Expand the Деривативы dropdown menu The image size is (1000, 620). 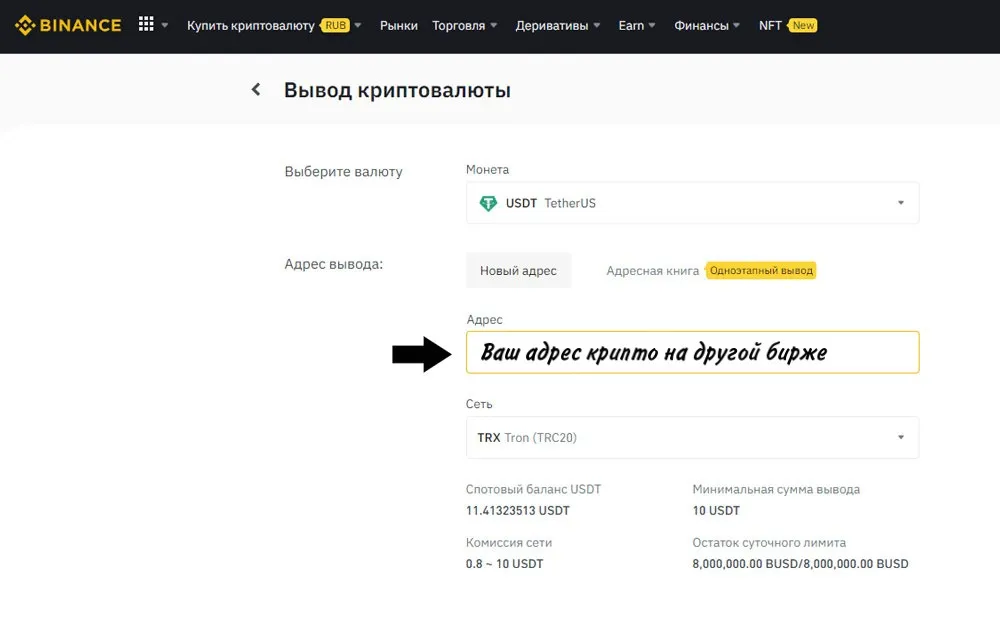[553, 25]
